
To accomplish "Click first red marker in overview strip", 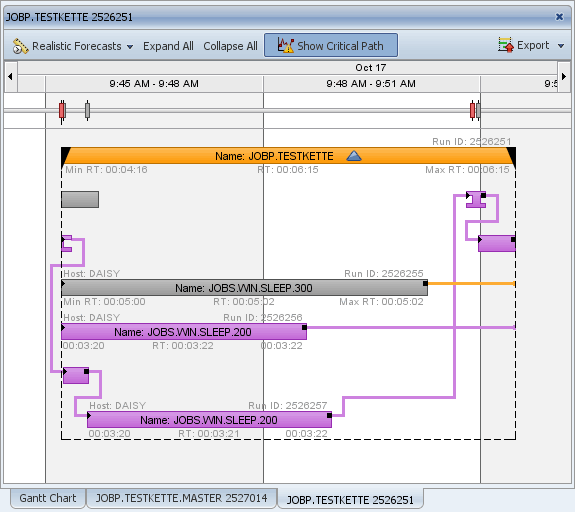I will click(x=62, y=110).
